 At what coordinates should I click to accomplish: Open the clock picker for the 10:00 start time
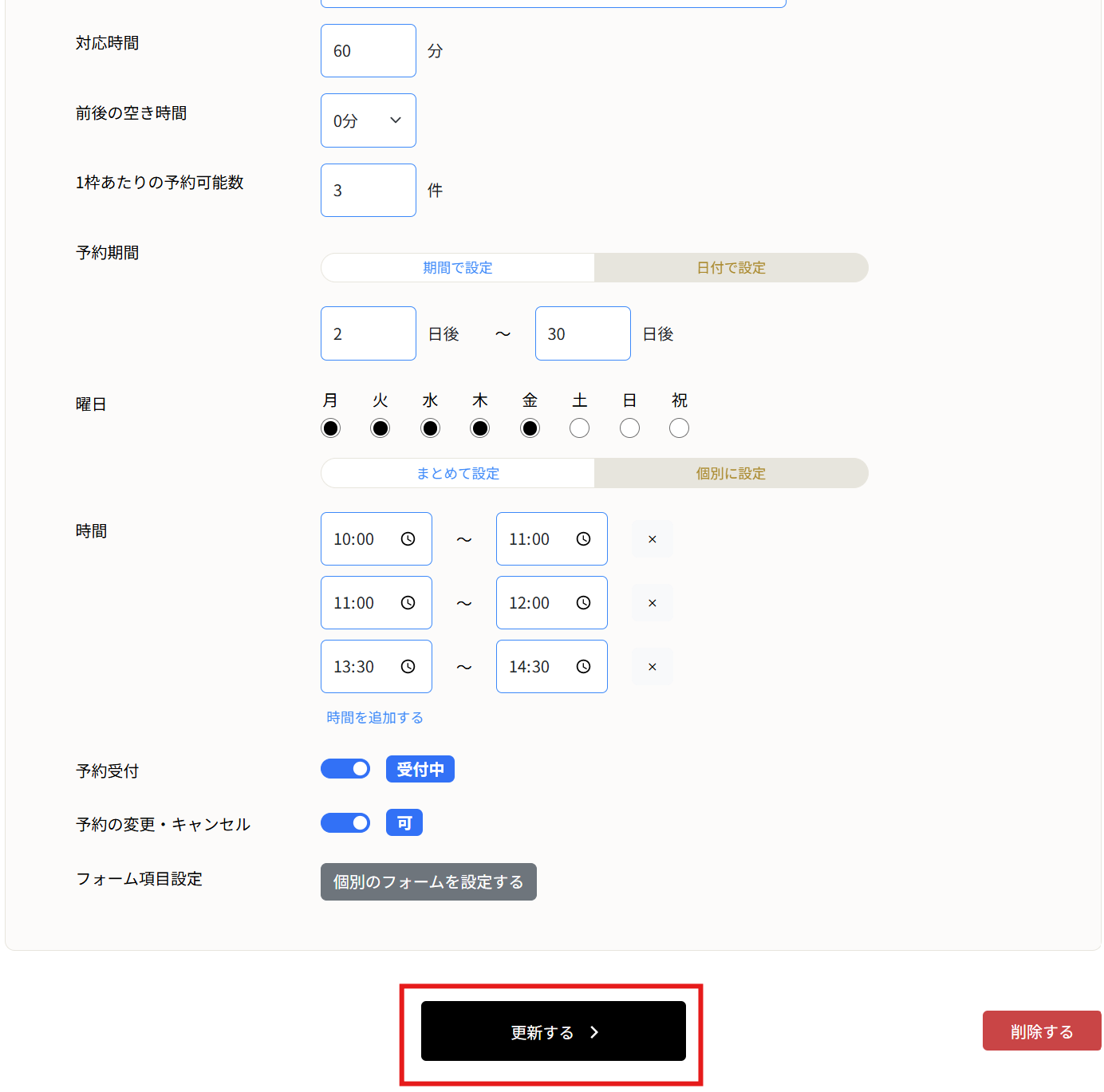pos(408,538)
